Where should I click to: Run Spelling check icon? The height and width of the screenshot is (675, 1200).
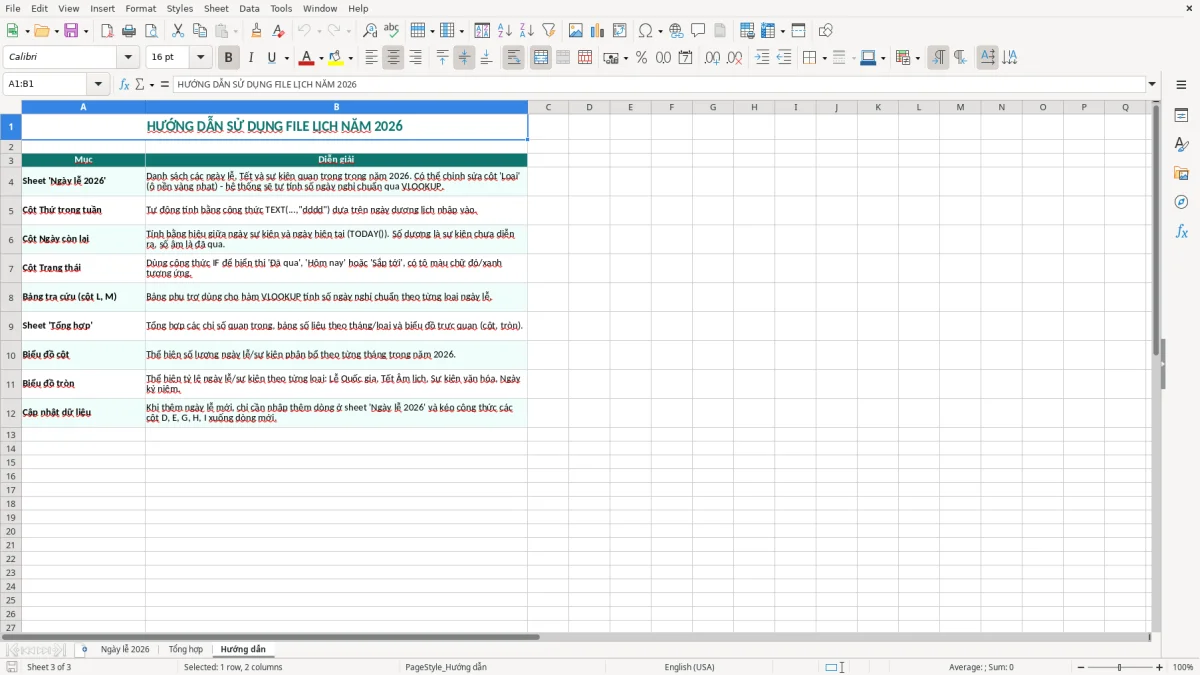pos(392,30)
